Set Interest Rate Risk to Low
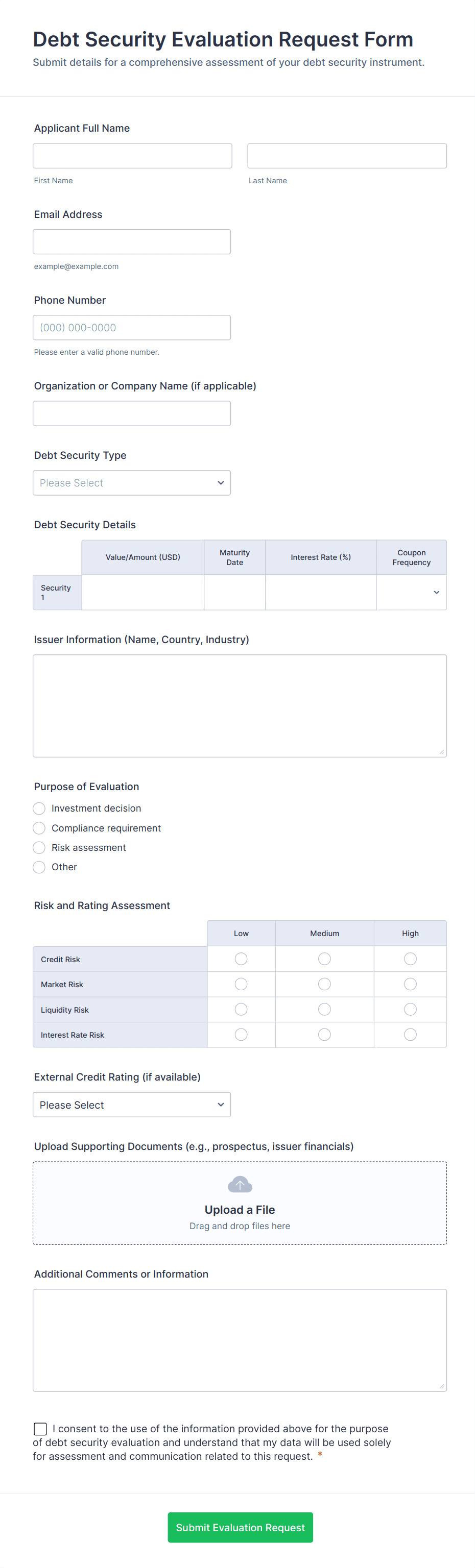The width and height of the screenshot is (475, 1568). click(x=241, y=1034)
